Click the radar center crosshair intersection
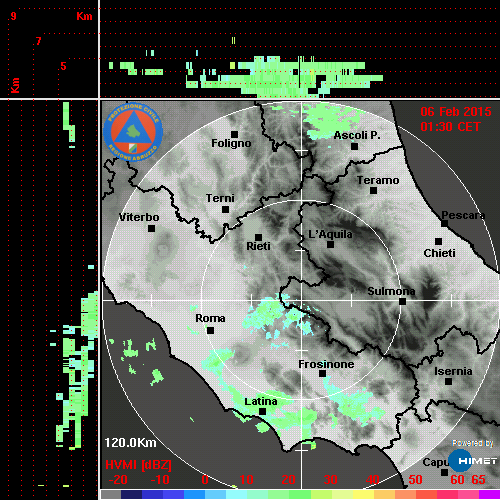 click(302, 301)
